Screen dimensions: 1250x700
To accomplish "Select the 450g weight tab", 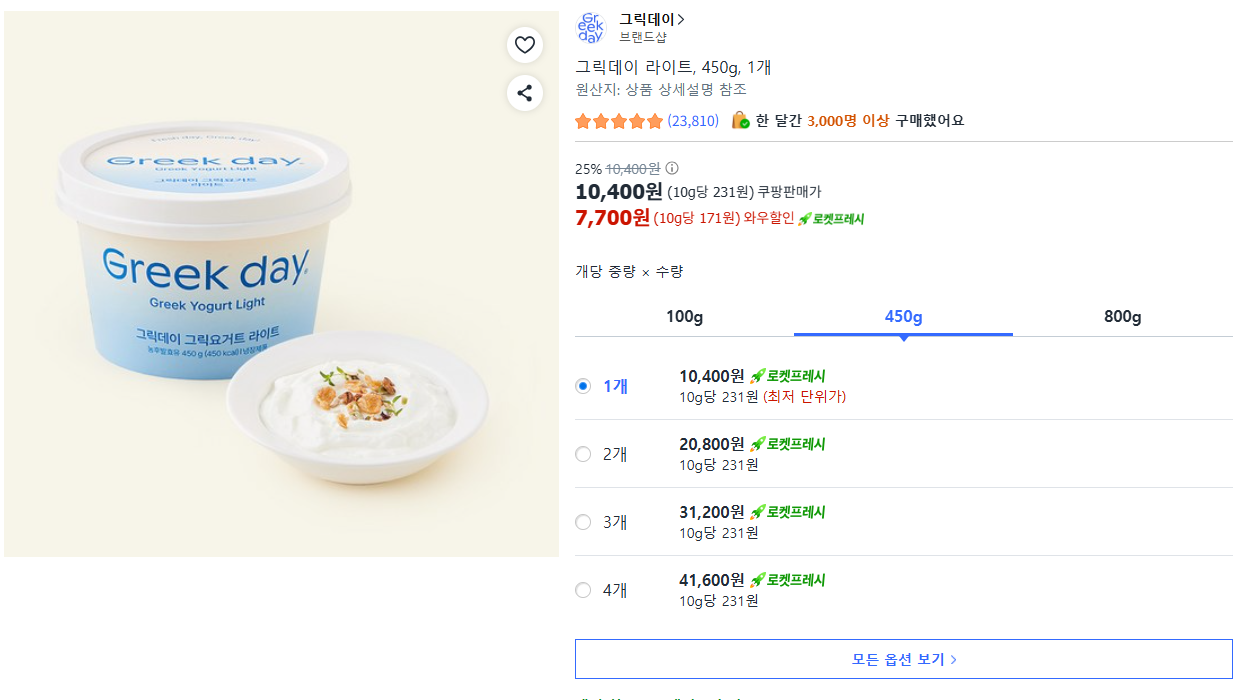I will (903, 317).
